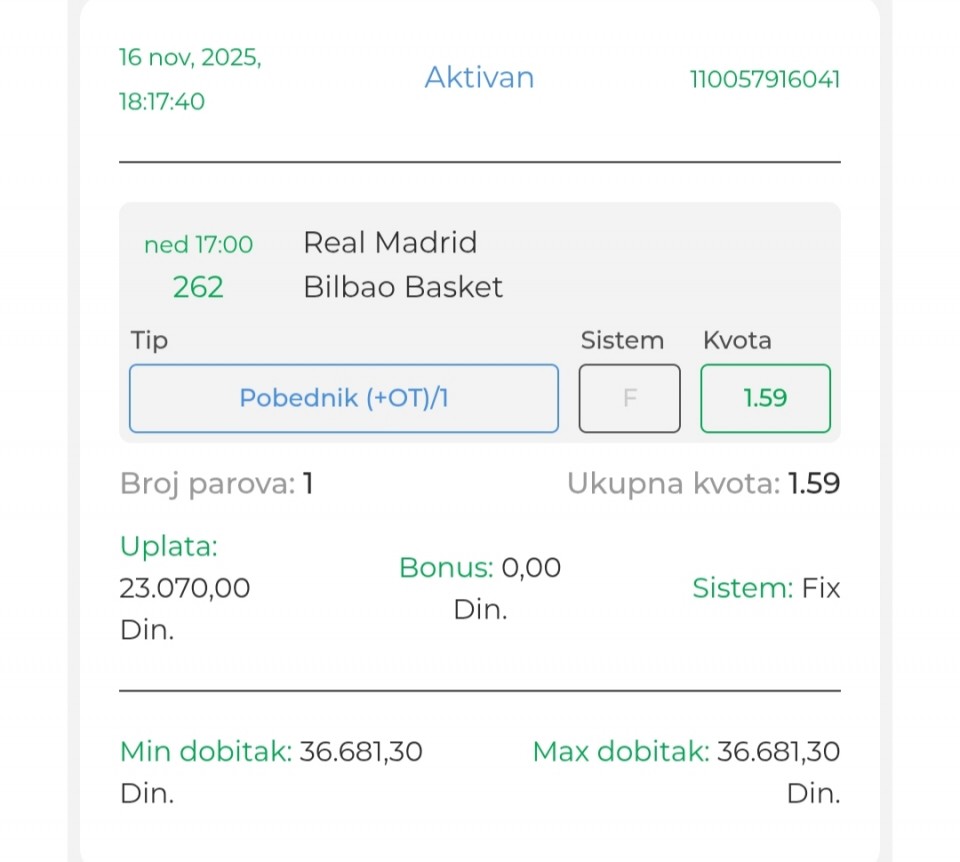Click the Kvota column label
Screen dimensions: 960x862
tap(737, 341)
